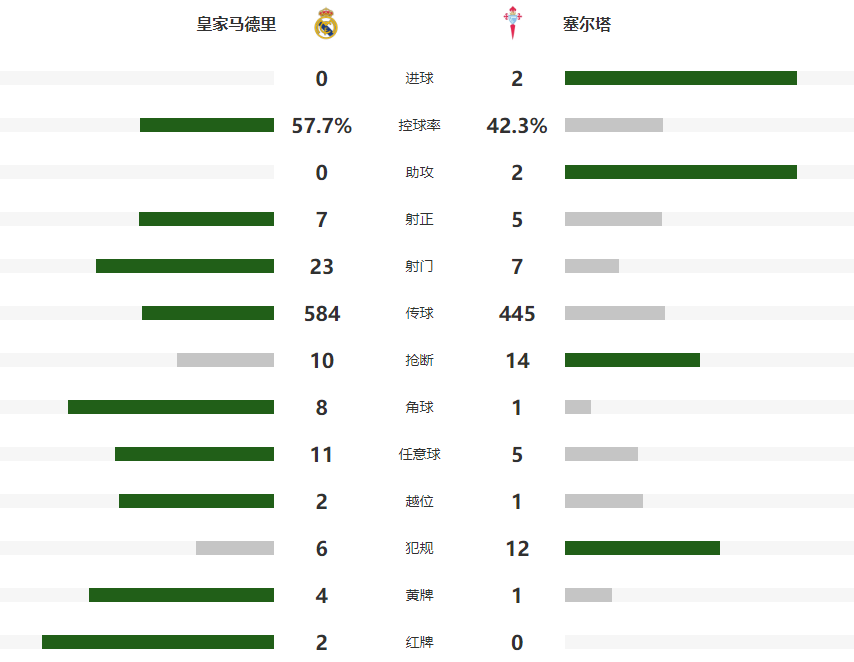Select the 进球 stat label
The height and width of the screenshot is (662, 854).
coord(420,78)
